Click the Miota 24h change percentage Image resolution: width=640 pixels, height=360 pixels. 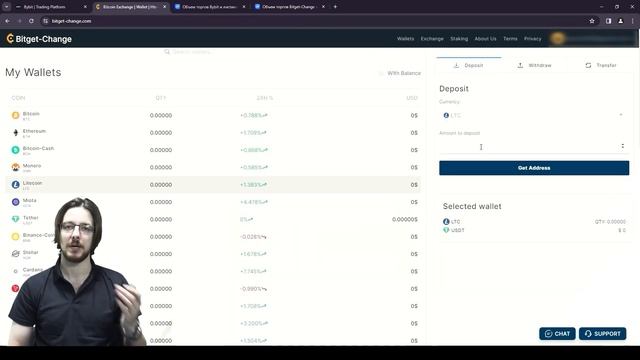click(253, 202)
